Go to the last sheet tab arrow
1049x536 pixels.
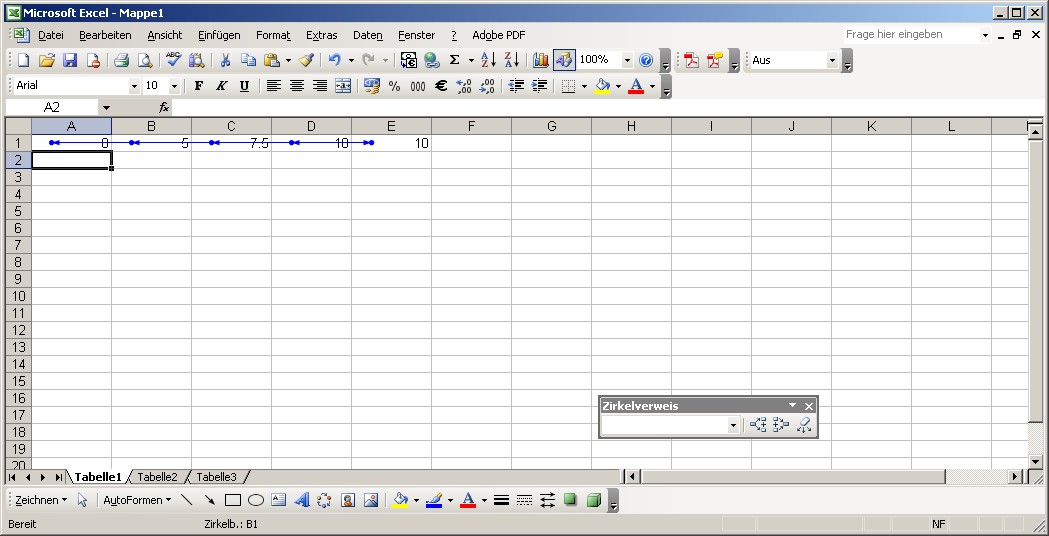[x=59, y=477]
